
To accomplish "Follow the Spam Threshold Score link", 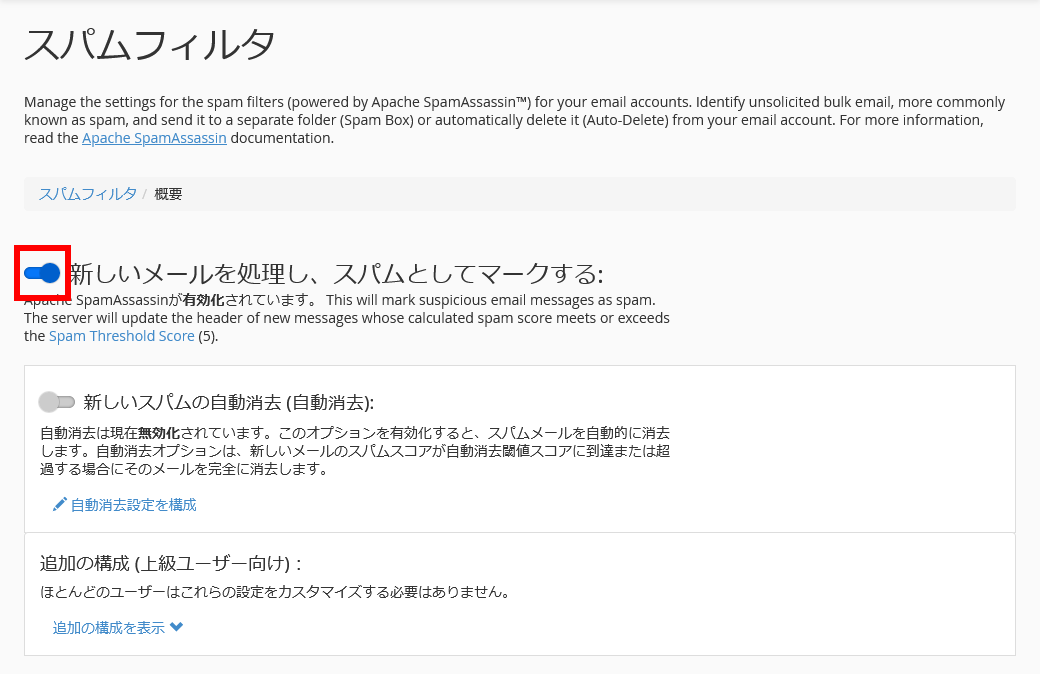I will [121, 335].
